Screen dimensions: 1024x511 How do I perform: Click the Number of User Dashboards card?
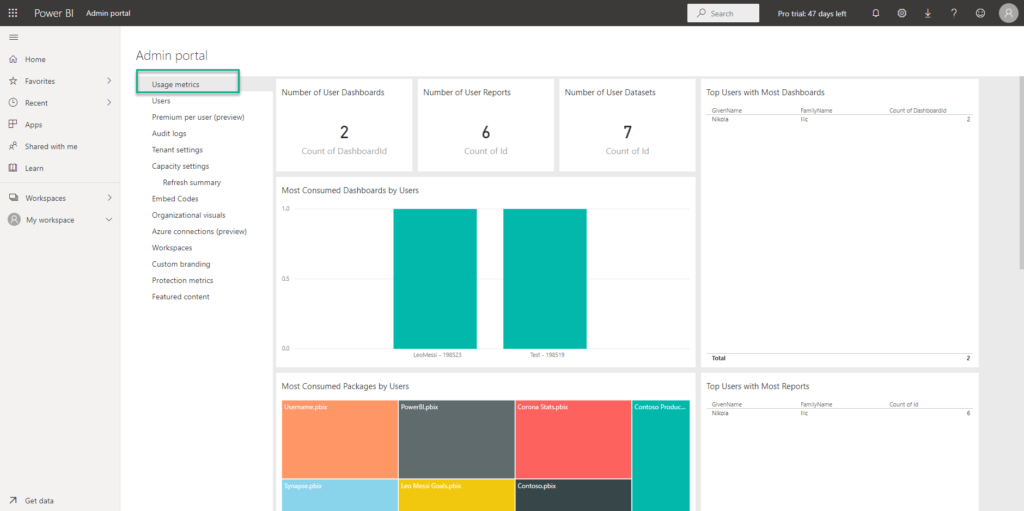pyautogui.click(x=344, y=125)
